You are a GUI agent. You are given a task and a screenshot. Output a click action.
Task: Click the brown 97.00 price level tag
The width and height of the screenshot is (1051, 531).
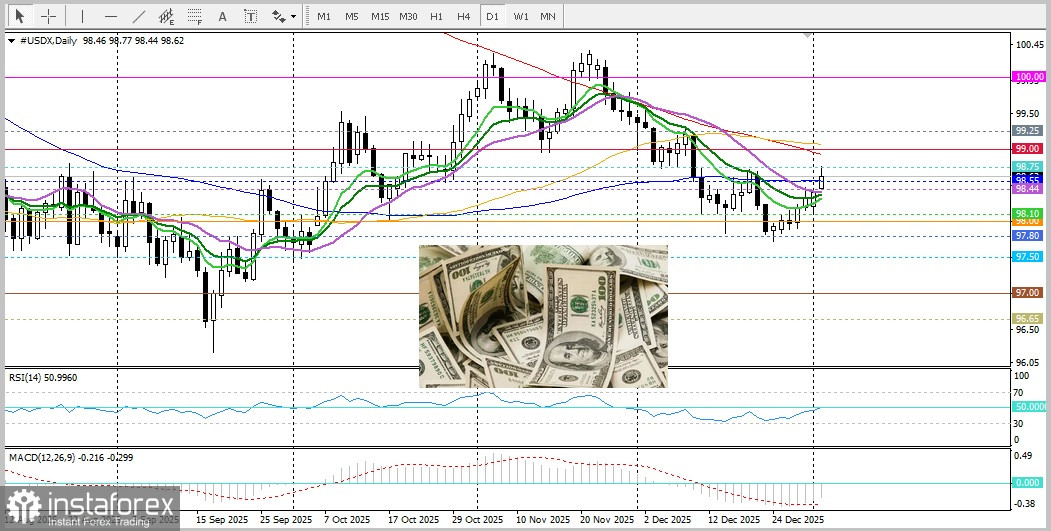(1028, 293)
